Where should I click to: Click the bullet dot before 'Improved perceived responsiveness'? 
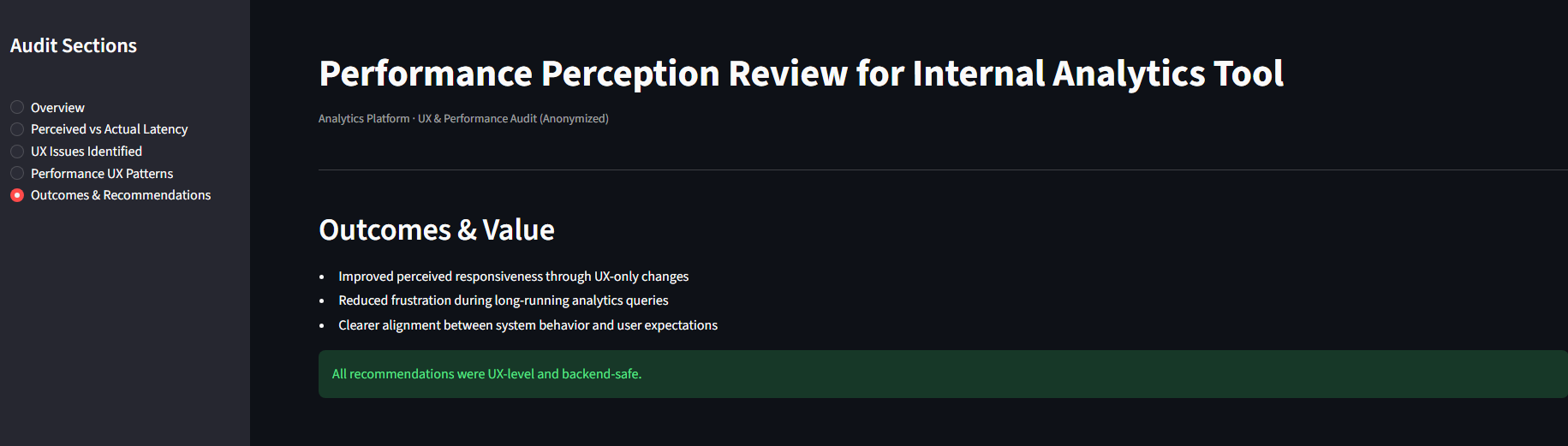(x=322, y=277)
